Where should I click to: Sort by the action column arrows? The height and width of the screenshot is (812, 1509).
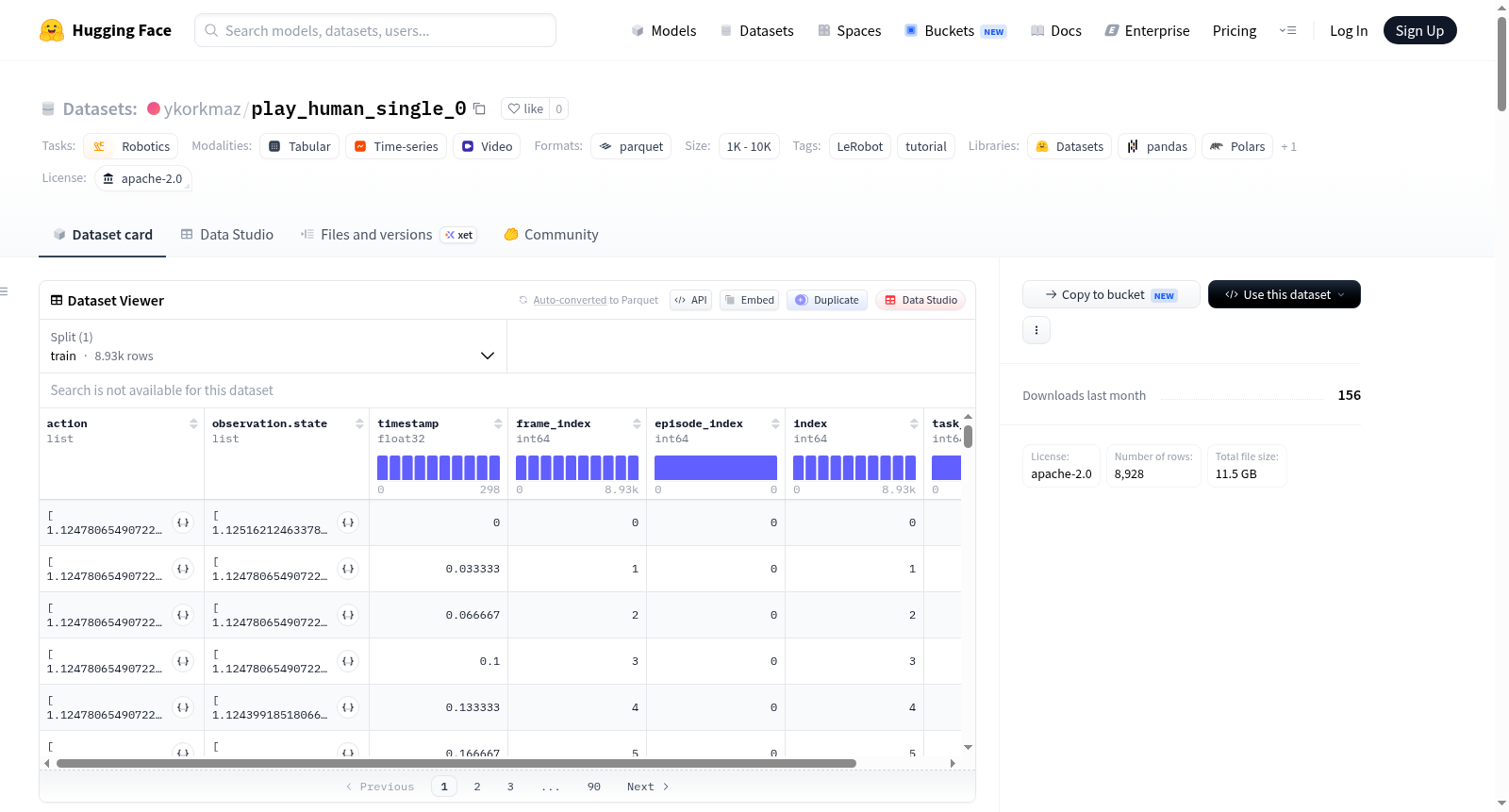coord(193,424)
